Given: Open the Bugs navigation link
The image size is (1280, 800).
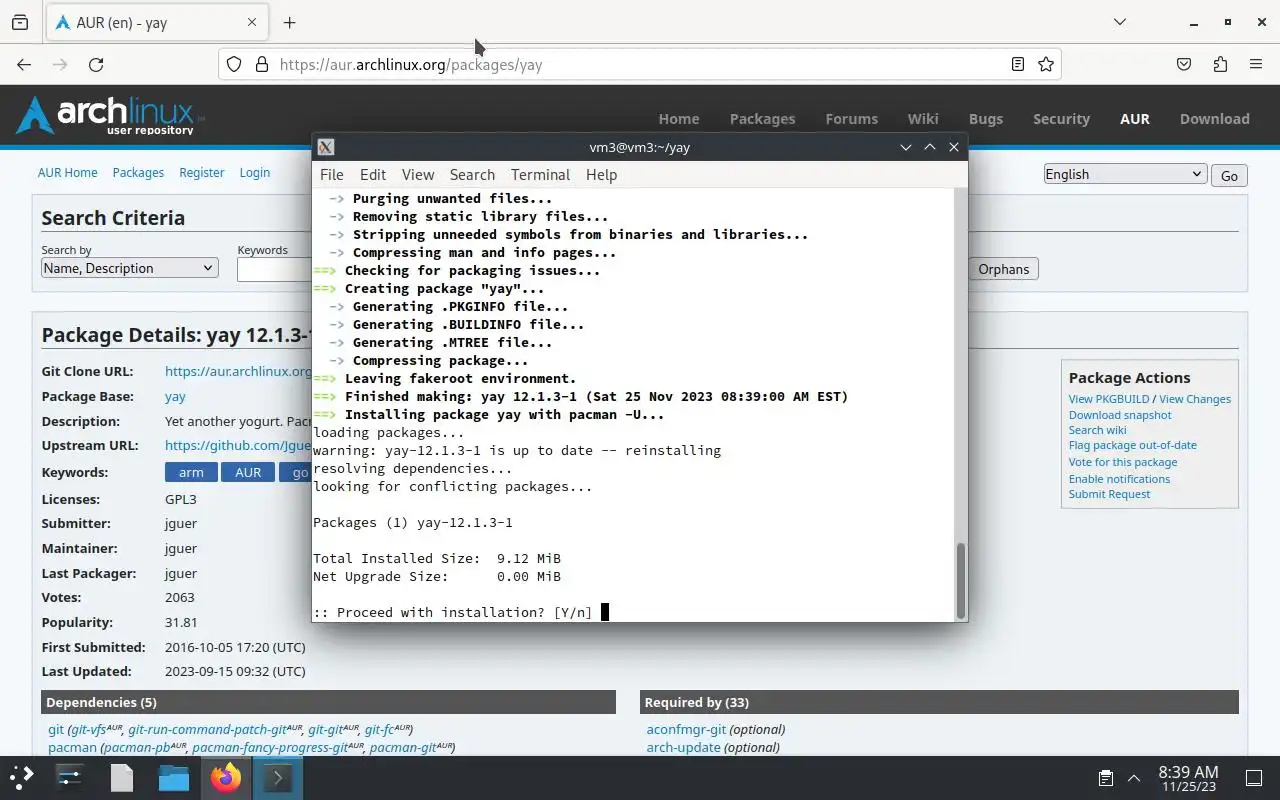Looking at the screenshot, I should pyautogui.click(x=985, y=118).
